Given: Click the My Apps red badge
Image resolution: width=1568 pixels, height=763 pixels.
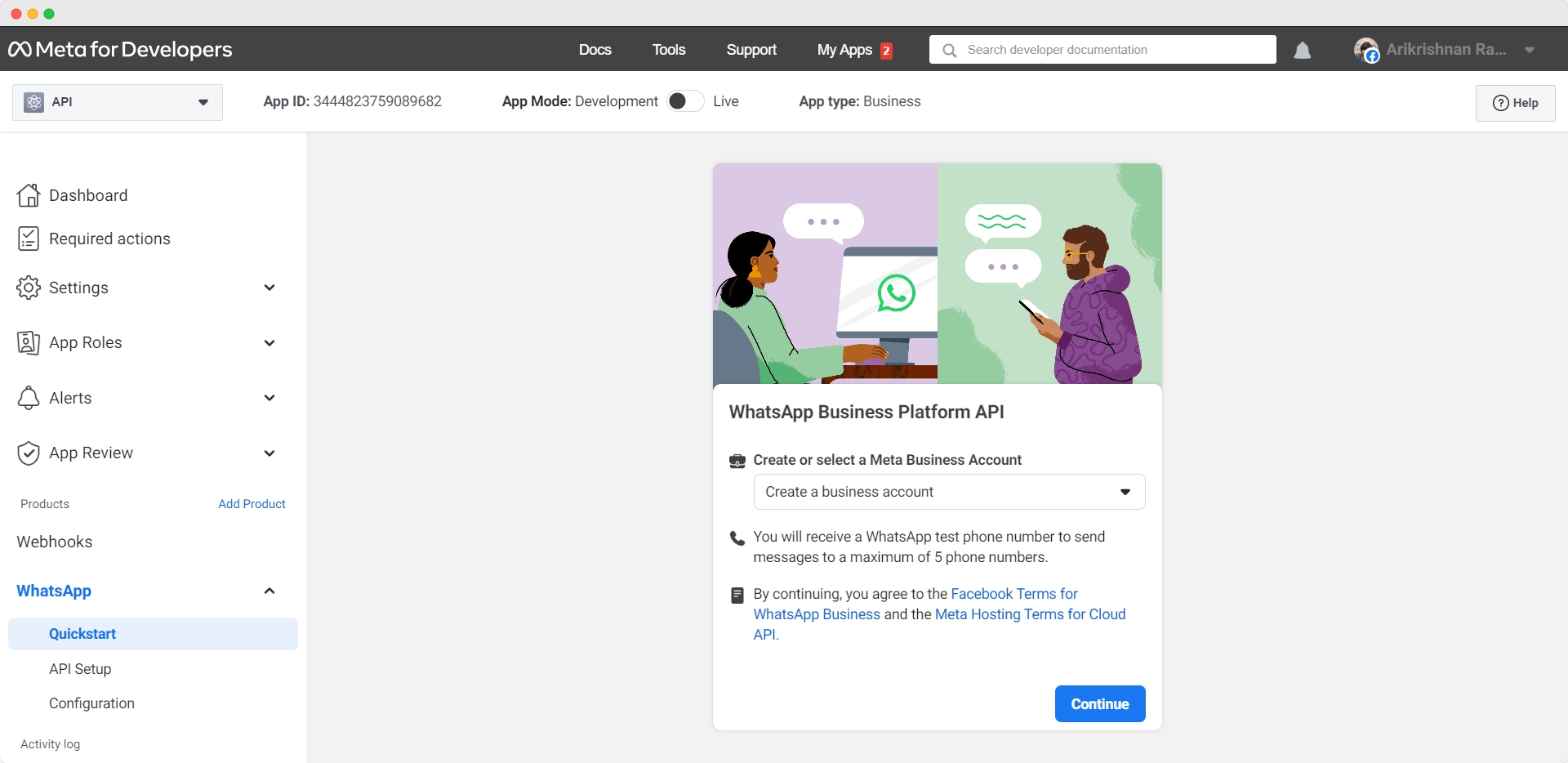Looking at the screenshot, I should click(886, 51).
